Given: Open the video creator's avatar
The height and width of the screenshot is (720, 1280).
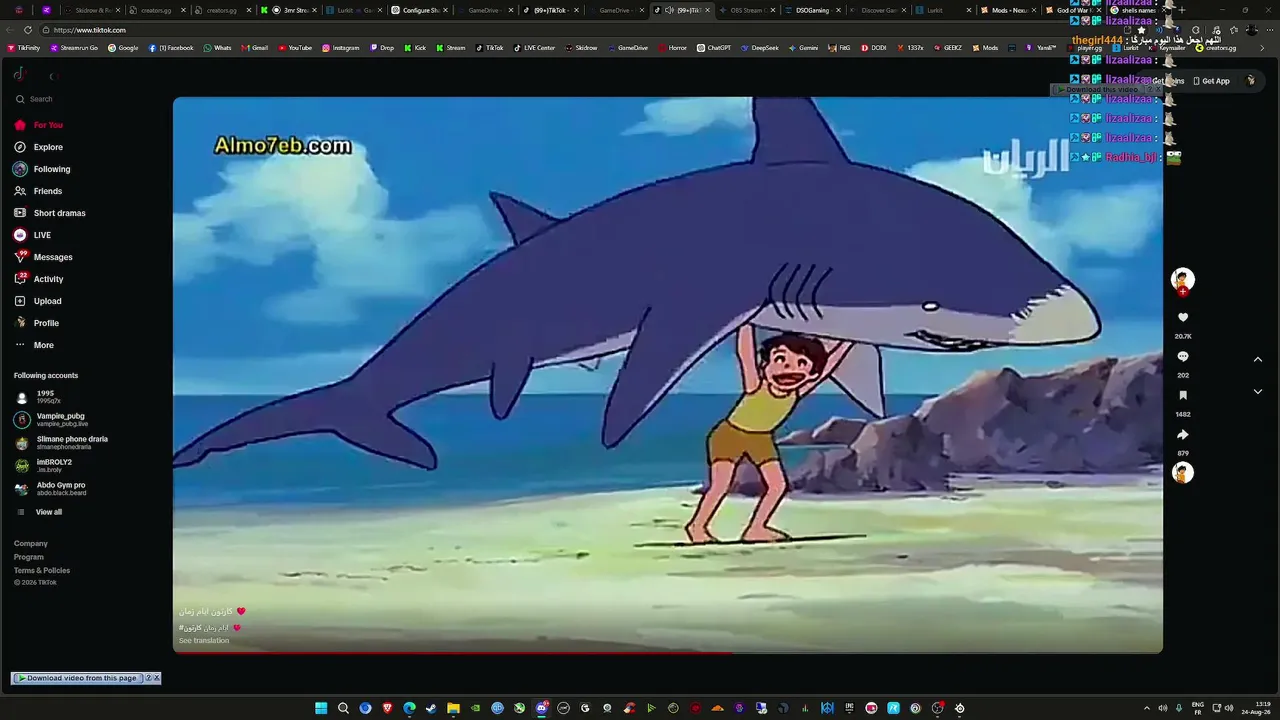Looking at the screenshot, I should point(1183,279).
